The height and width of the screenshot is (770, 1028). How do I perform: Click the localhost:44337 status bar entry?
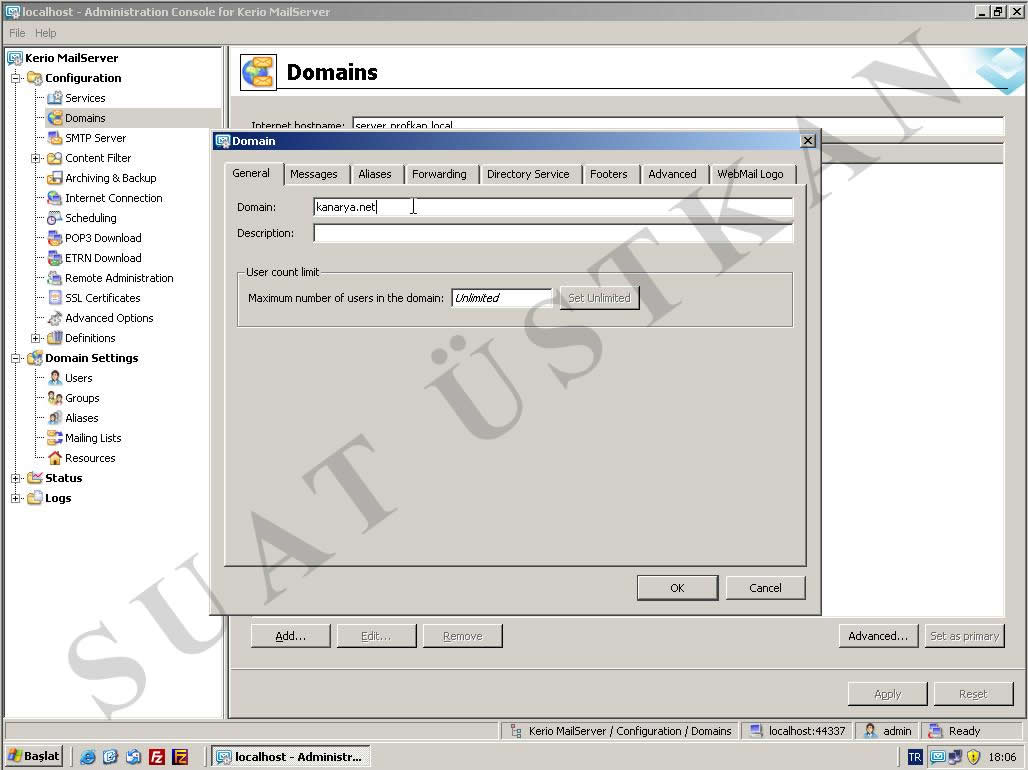[799, 731]
